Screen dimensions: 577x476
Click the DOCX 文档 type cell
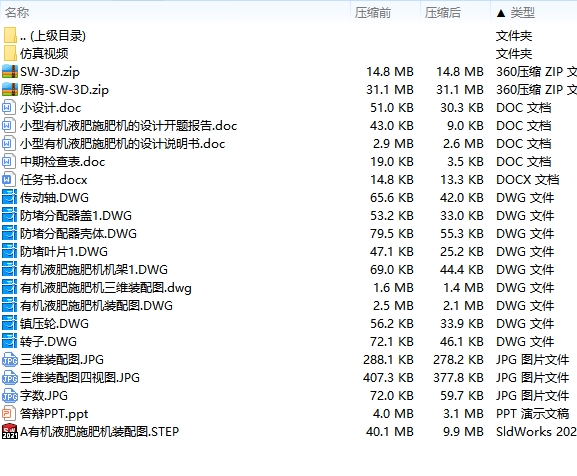(528, 180)
